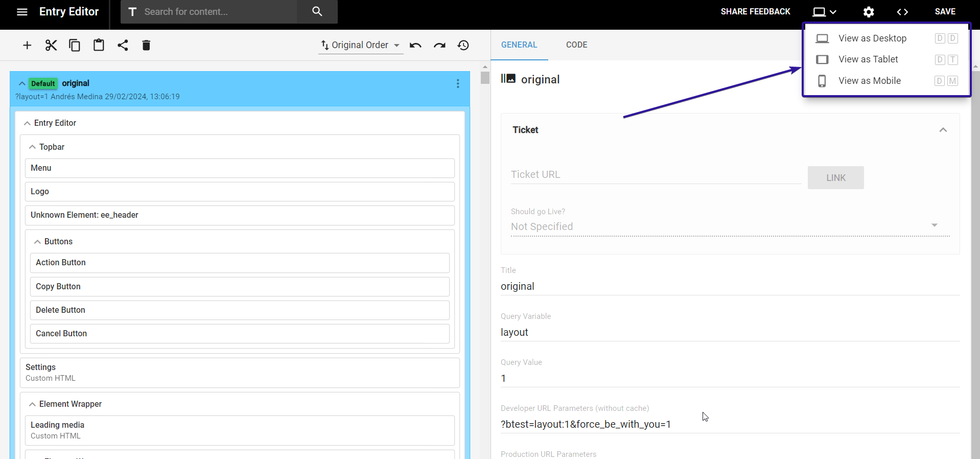This screenshot has width=980, height=459.
Task: Collapse the Ticket section
Action: 942,130
